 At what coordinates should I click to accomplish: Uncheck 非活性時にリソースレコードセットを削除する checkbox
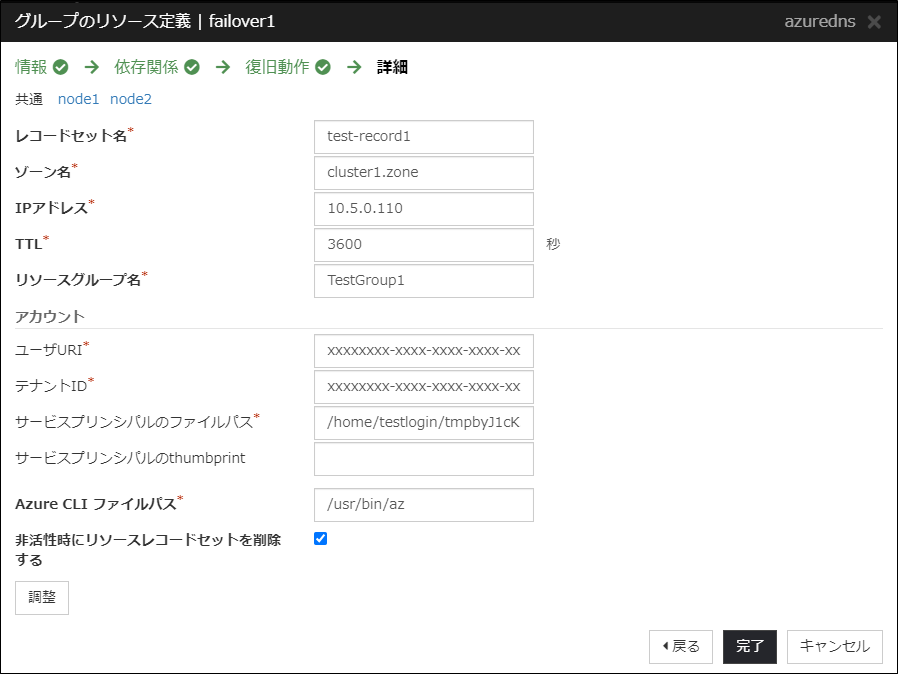[x=321, y=539]
